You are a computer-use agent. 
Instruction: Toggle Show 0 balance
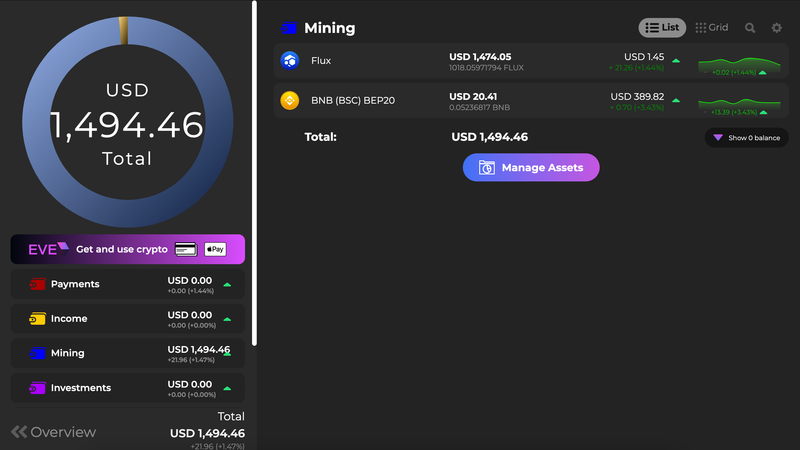pos(746,138)
